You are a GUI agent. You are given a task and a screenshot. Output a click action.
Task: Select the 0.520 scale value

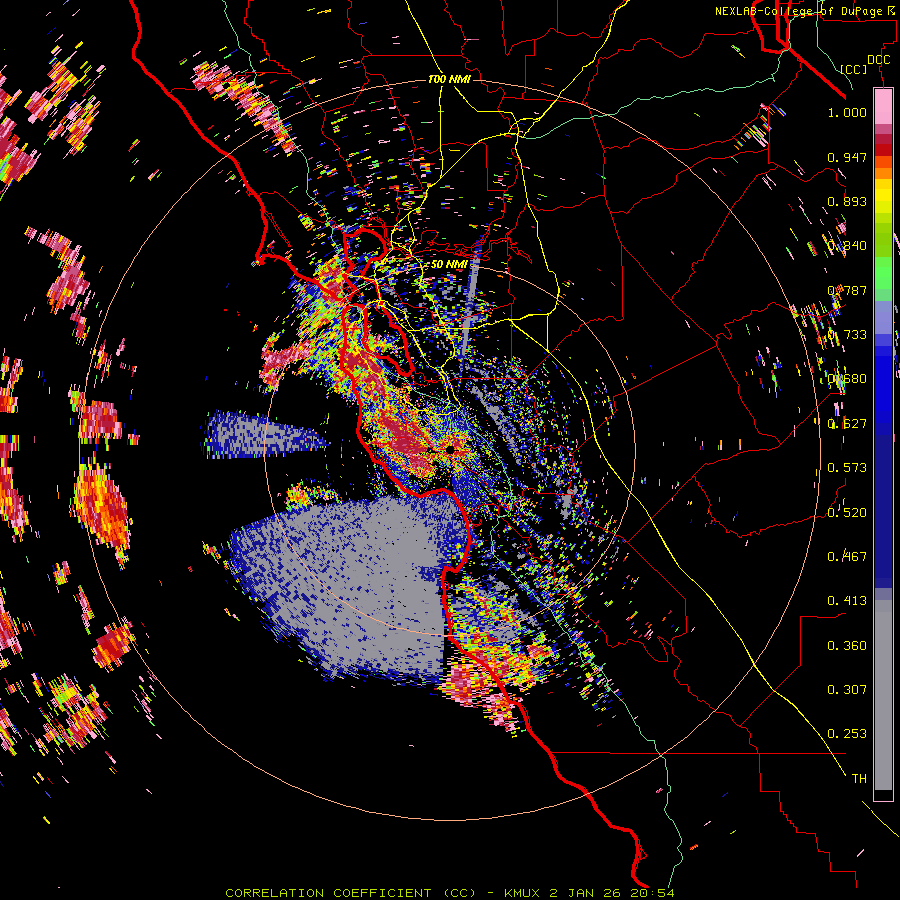coord(847,513)
